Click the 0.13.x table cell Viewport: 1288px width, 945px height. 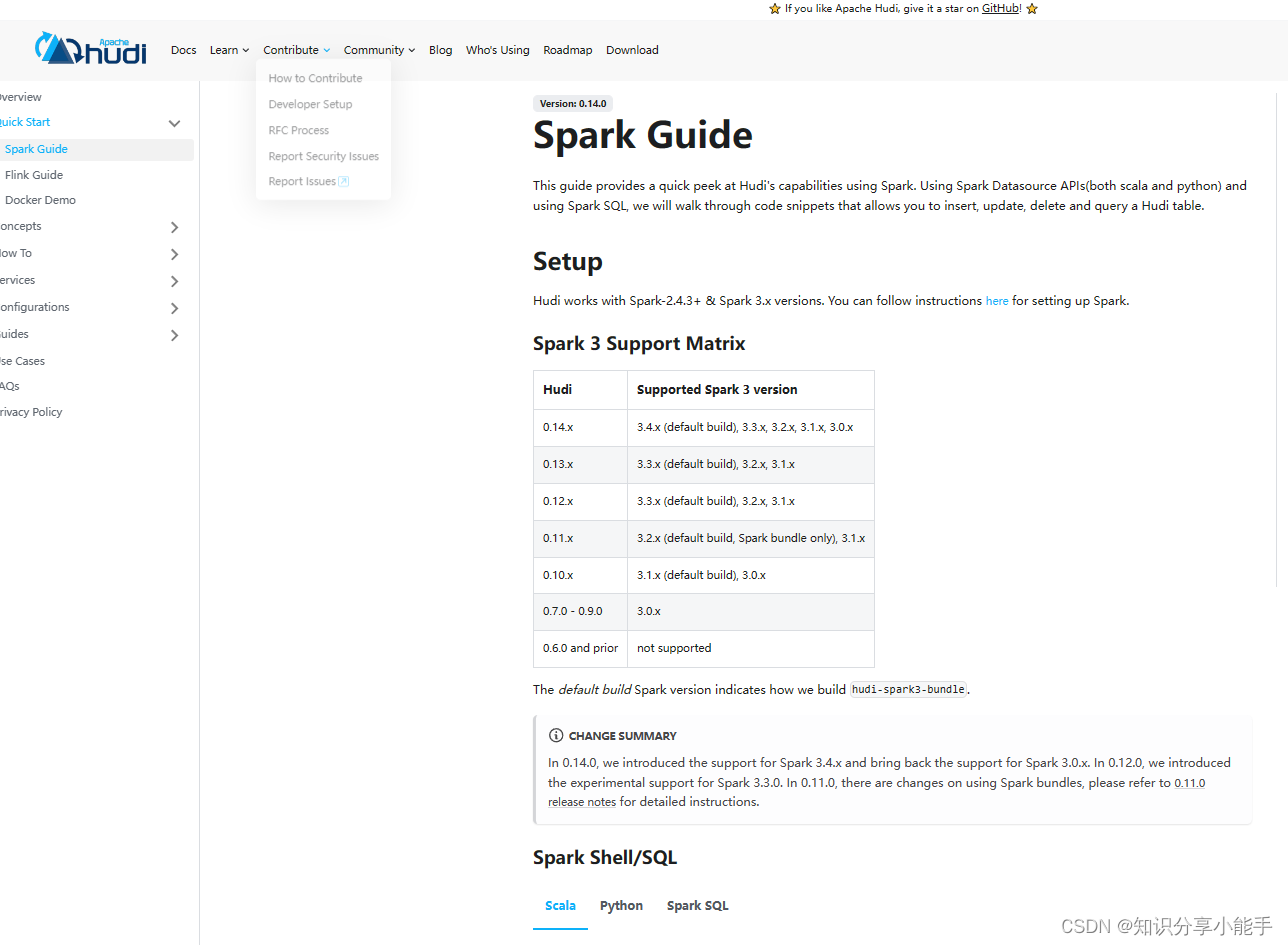coord(580,464)
